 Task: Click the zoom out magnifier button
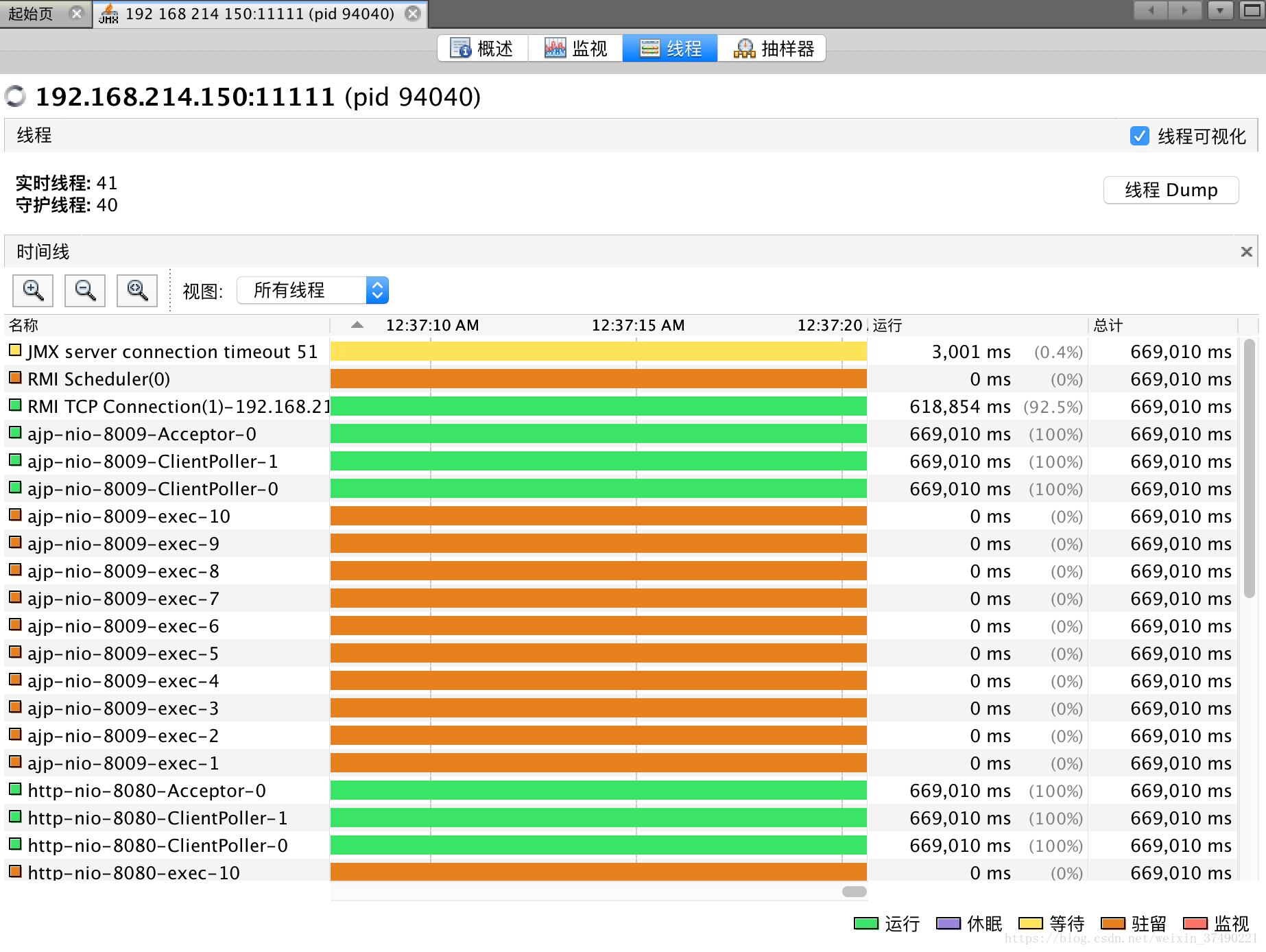[x=85, y=290]
